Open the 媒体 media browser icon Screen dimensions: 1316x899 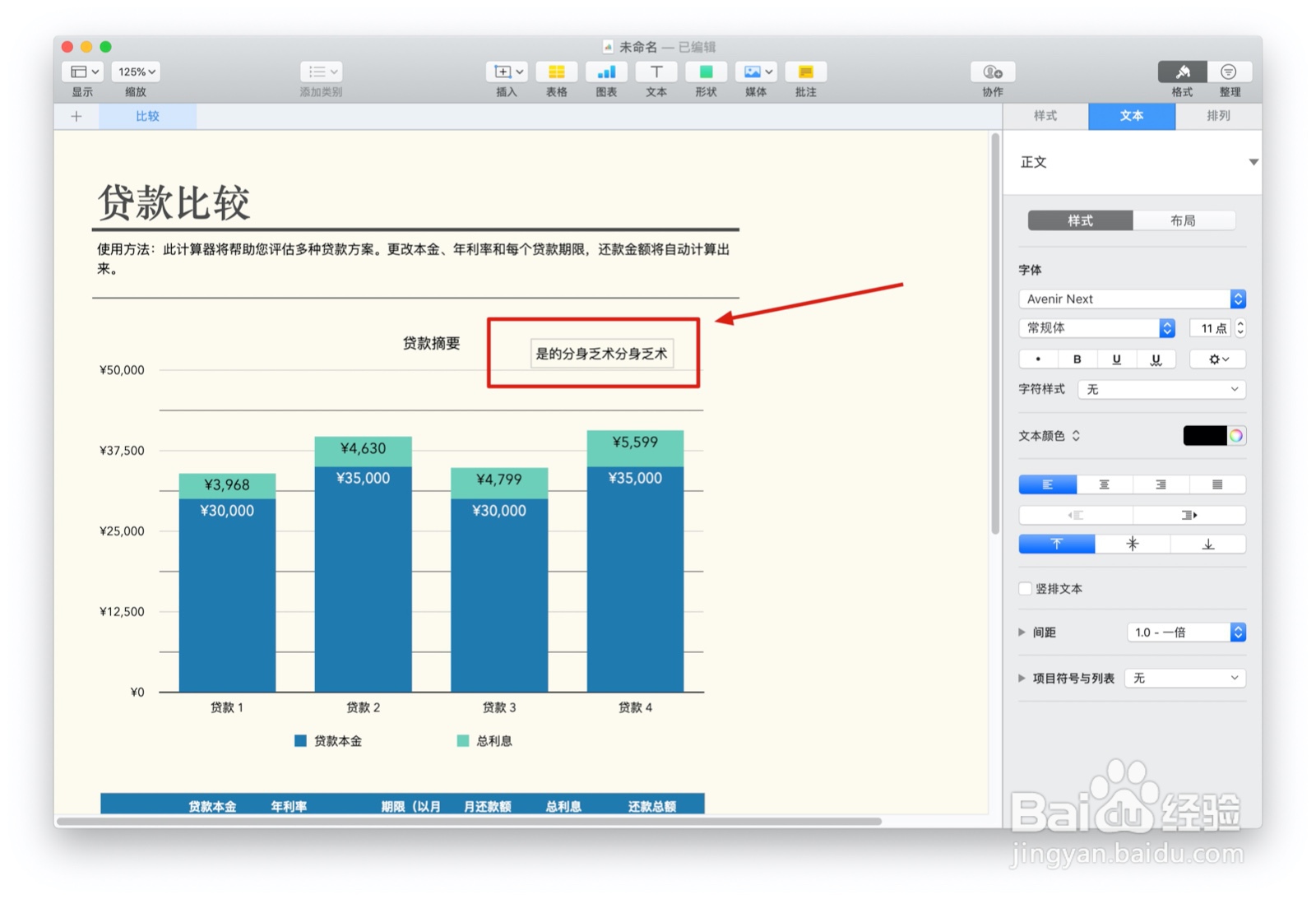tap(750, 72)
